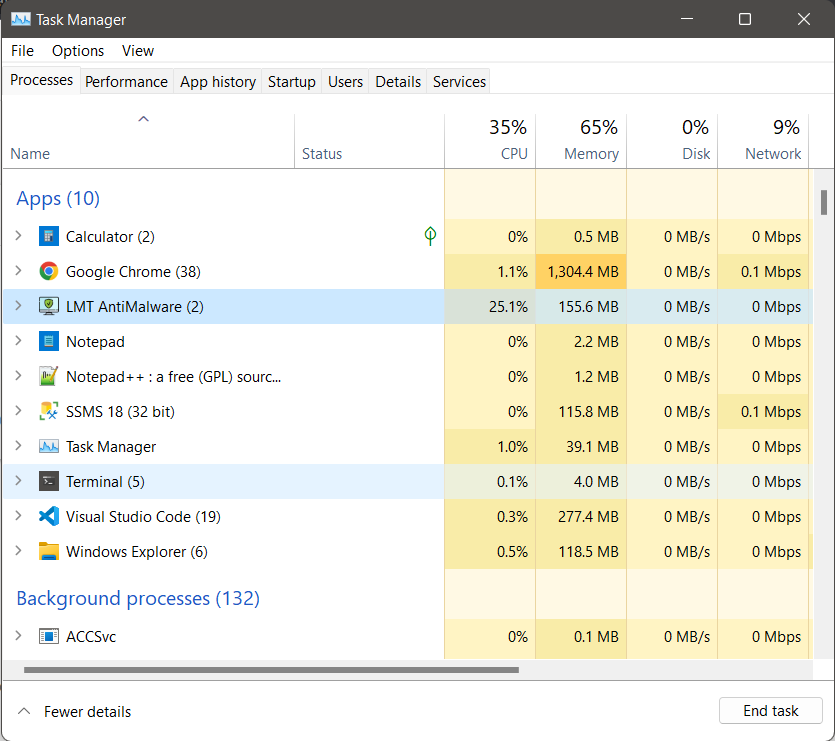Screen dimensions: 835x741
Task: Switch to the Performance tab
Action: [x=126, y=82]
